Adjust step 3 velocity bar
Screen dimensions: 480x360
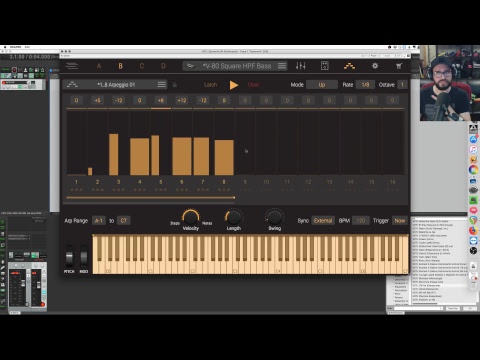click(114, 154)
